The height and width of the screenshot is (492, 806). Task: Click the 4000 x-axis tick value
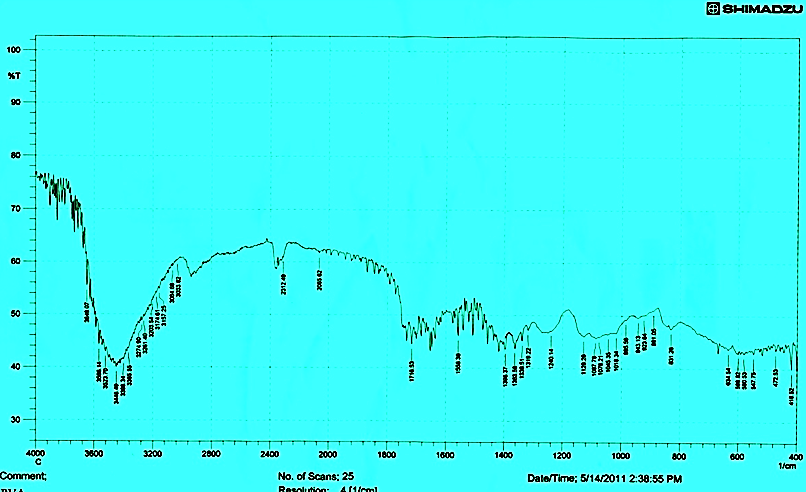(x=35, y=455)
